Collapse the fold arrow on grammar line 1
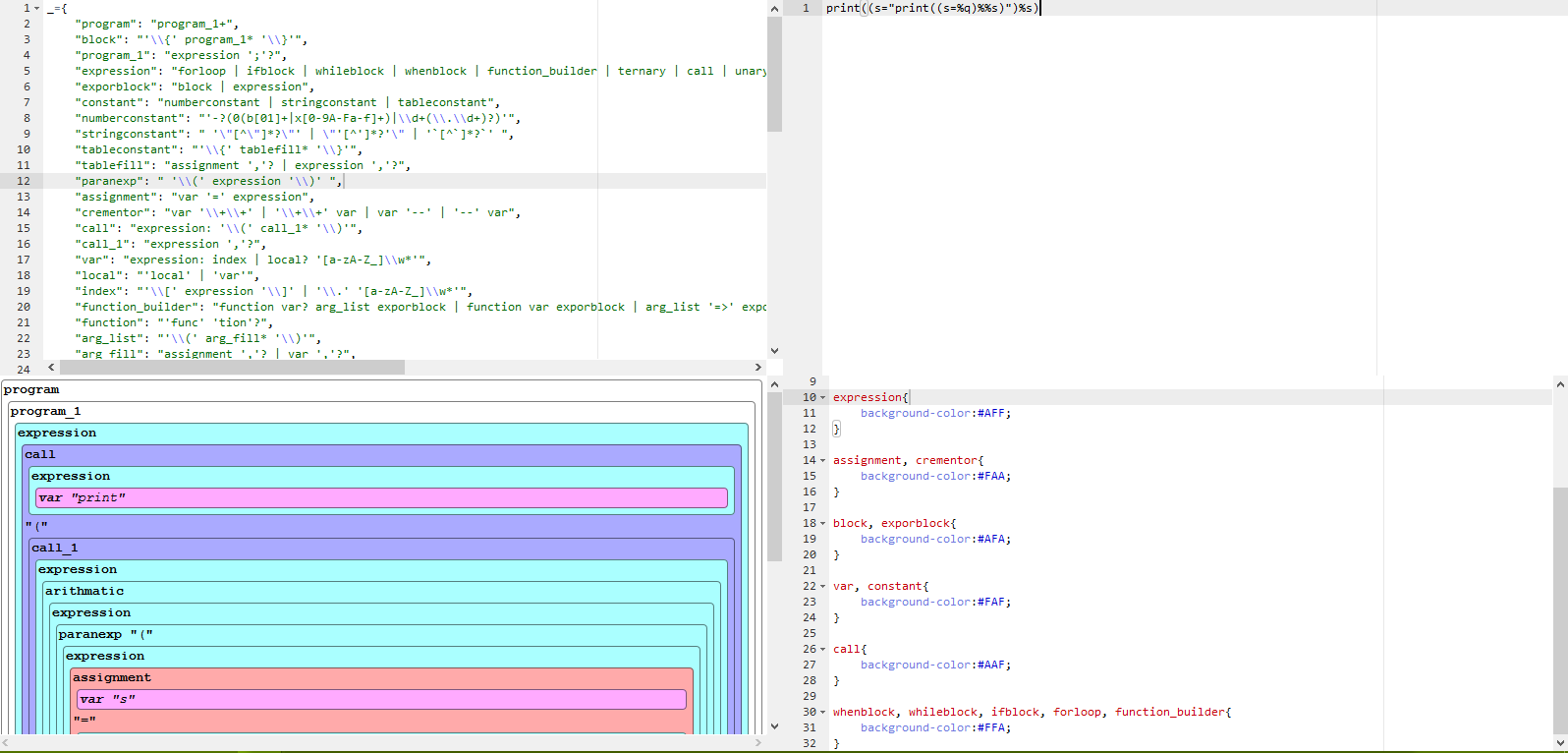Image resolution: width=1568 pixels, height=753 pixels. click(37, 8)
